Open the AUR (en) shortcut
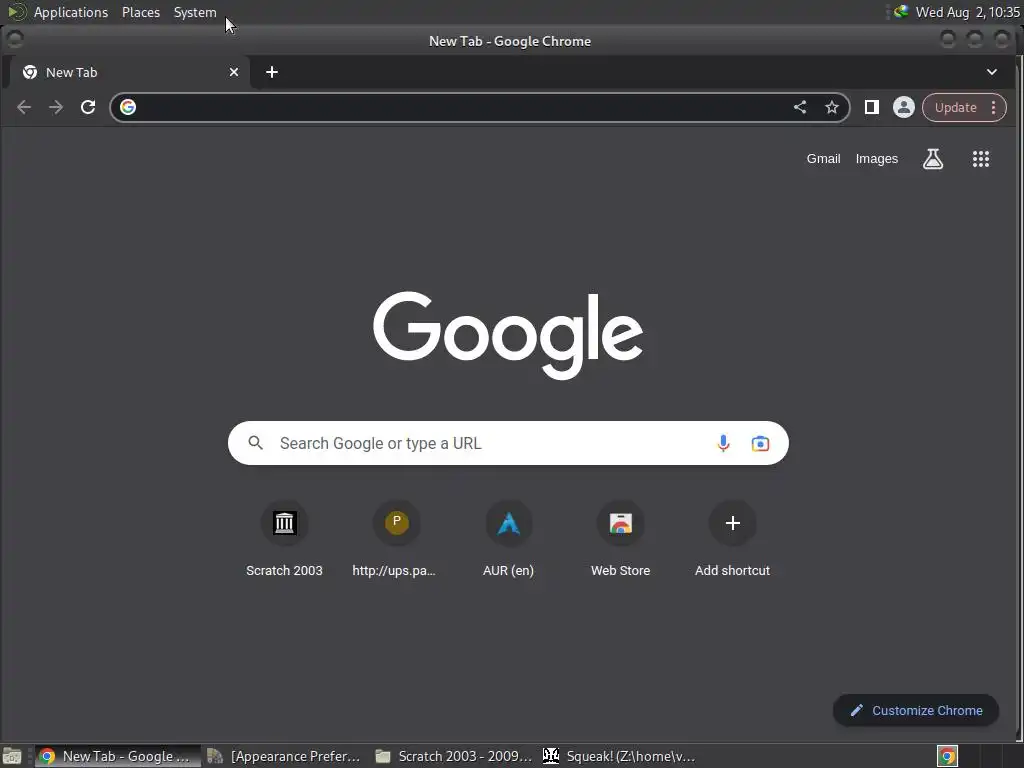This screenshot has width=1024, height=768. click(x=508, y=539)
